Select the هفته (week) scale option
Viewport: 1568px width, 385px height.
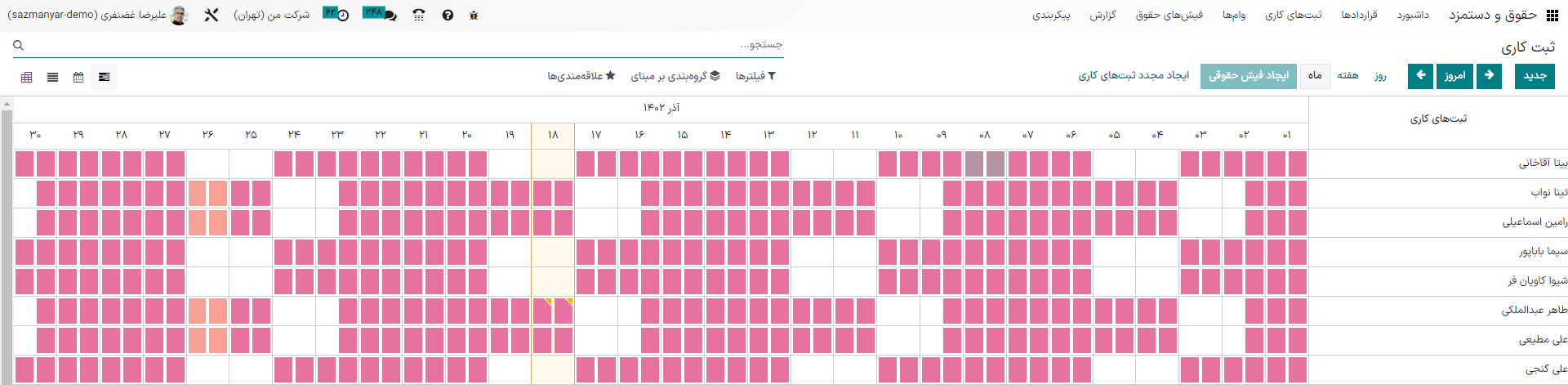(x=1348, y=76)
